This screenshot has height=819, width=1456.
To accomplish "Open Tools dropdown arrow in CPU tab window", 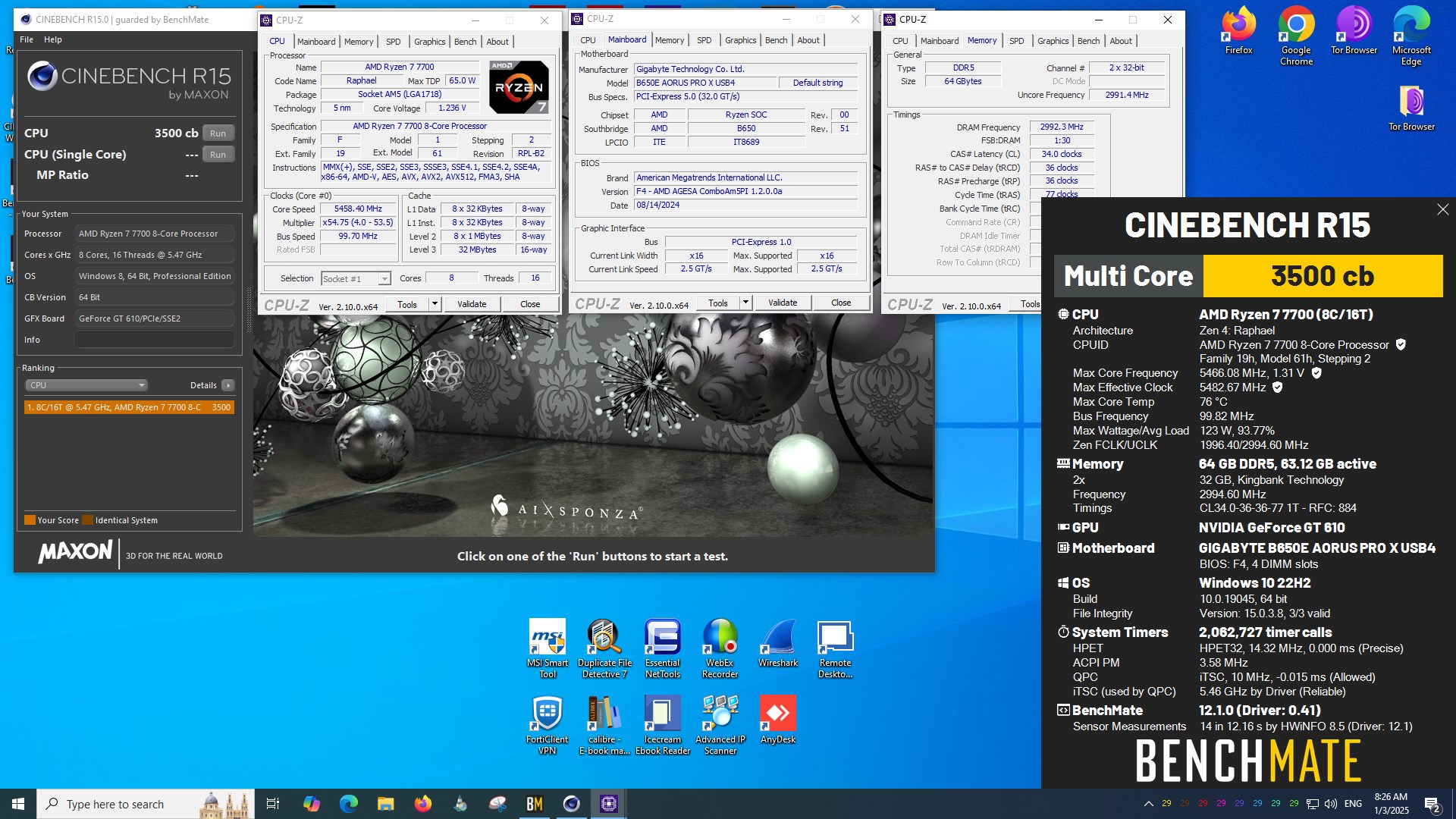I will click(435, 304).
